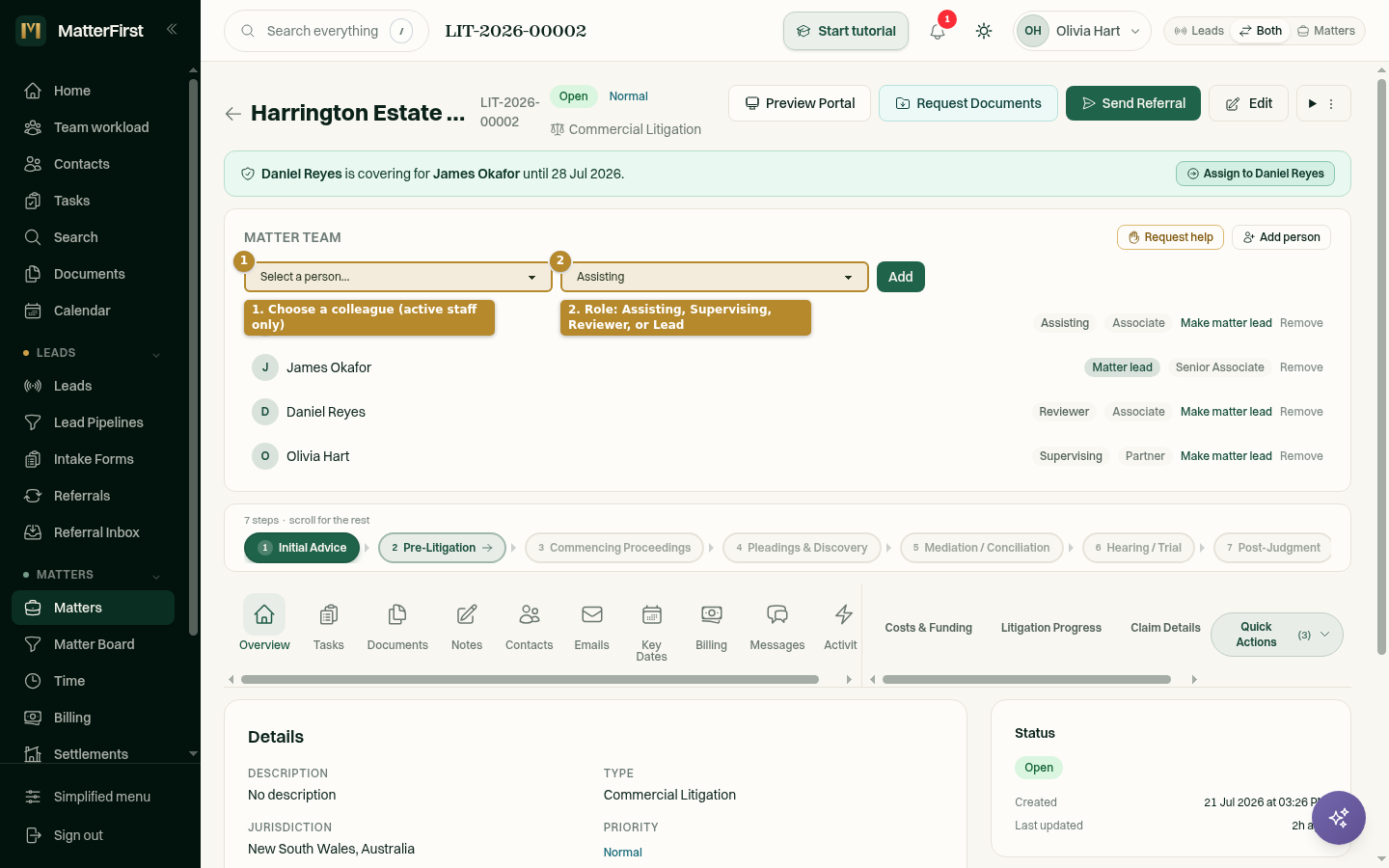This screenshot has width=1389, height=868.
Task: Click Request help button
Action: coord(1170,237)
